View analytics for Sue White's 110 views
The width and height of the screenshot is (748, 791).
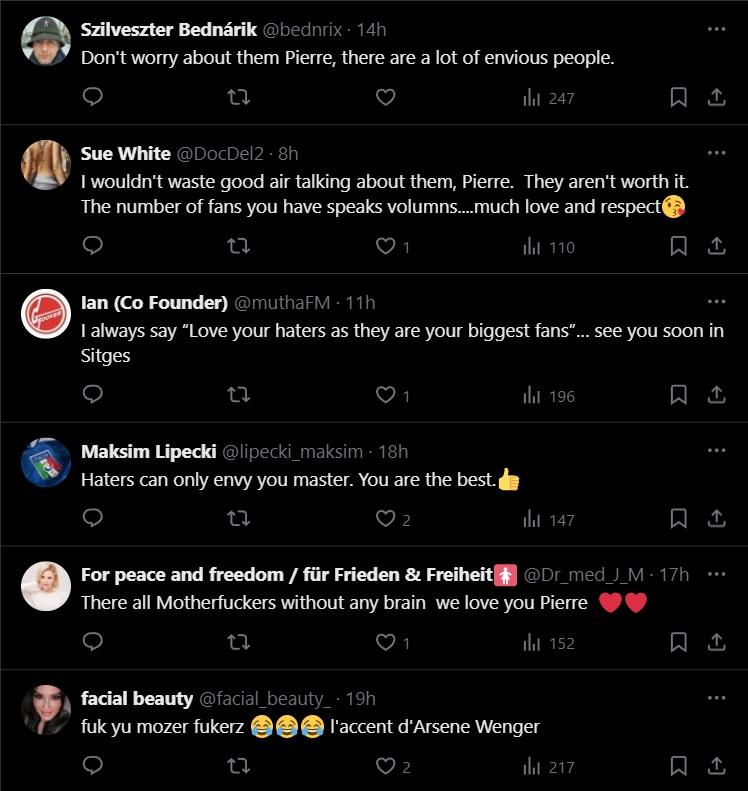549,246
